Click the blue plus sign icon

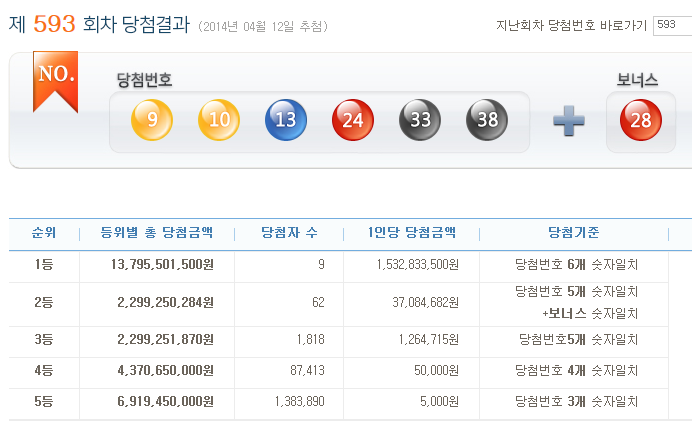click(x=569, y=120)
